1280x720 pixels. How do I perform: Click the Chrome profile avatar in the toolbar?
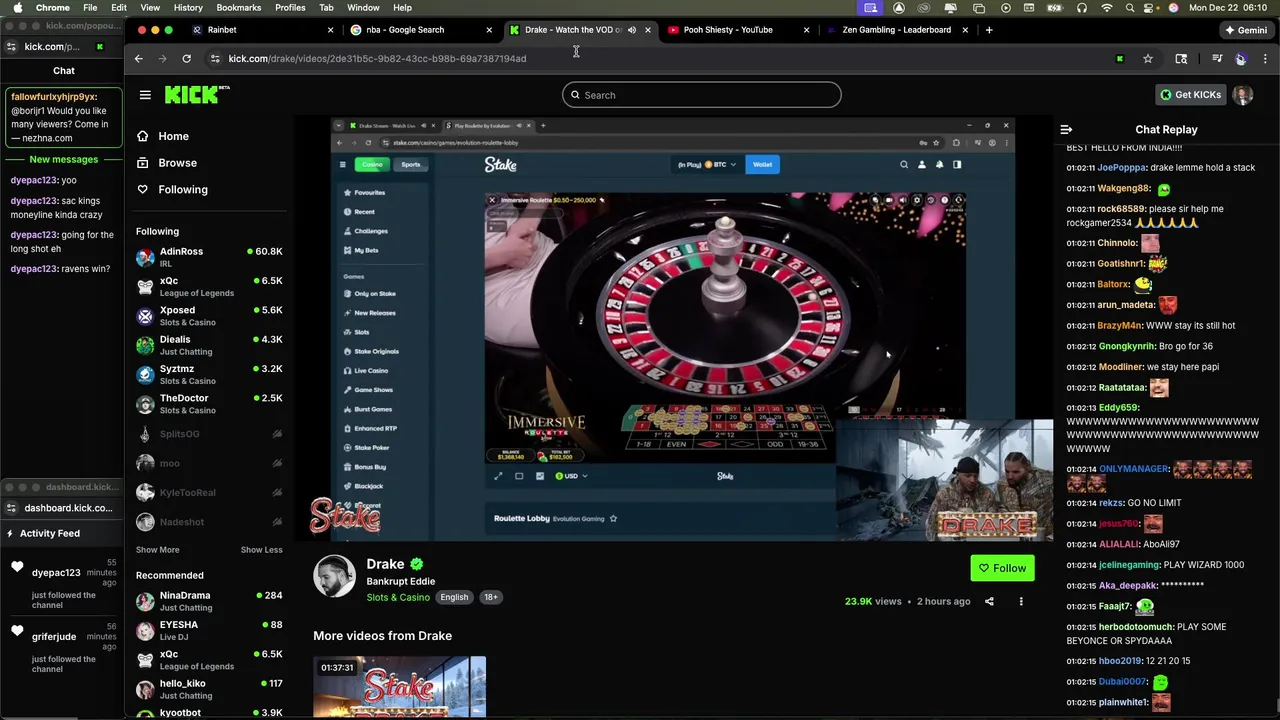[1241, 59]
